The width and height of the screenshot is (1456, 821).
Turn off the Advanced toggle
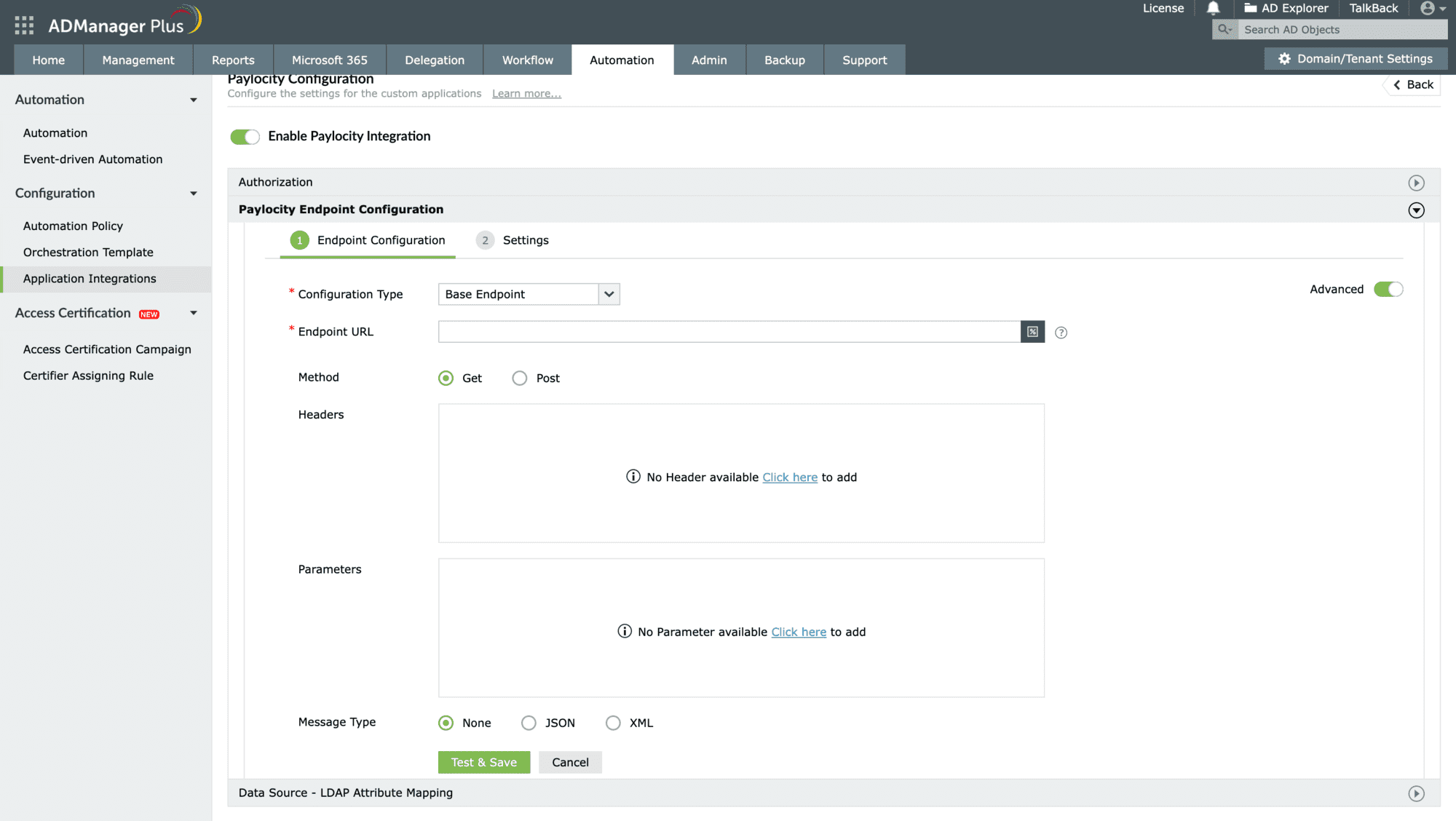(x=1388, y=290)
